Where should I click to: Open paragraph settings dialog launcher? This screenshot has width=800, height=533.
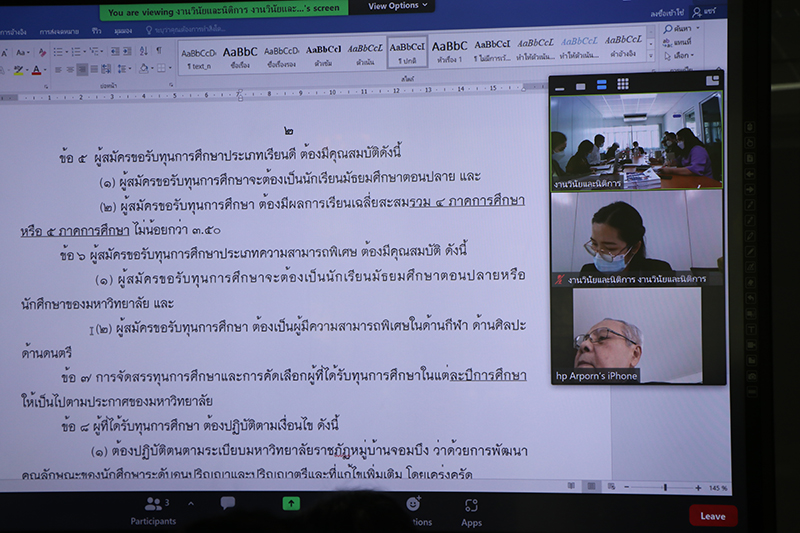[171, 85]
